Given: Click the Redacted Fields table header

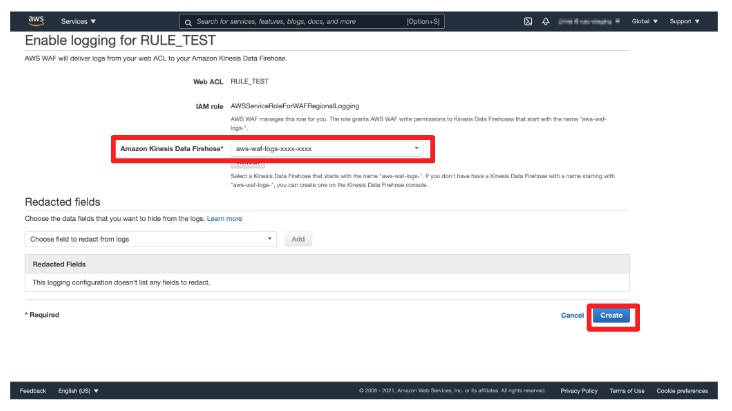Looking at the screenshot, I should pyautogui.click(x=59, y=264).
